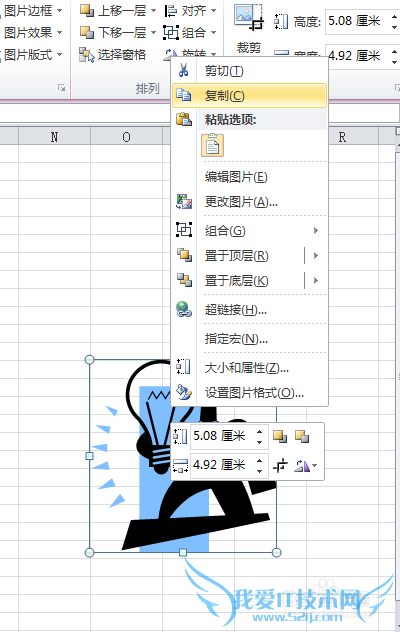Click the mini toolbar Crop icon
Viewport: 400px width, 632px height.
(x=280, y=466)
